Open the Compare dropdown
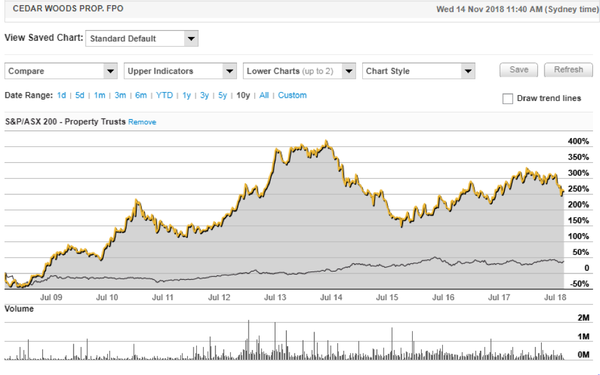600x375 pixels. (x=61, y=71)
